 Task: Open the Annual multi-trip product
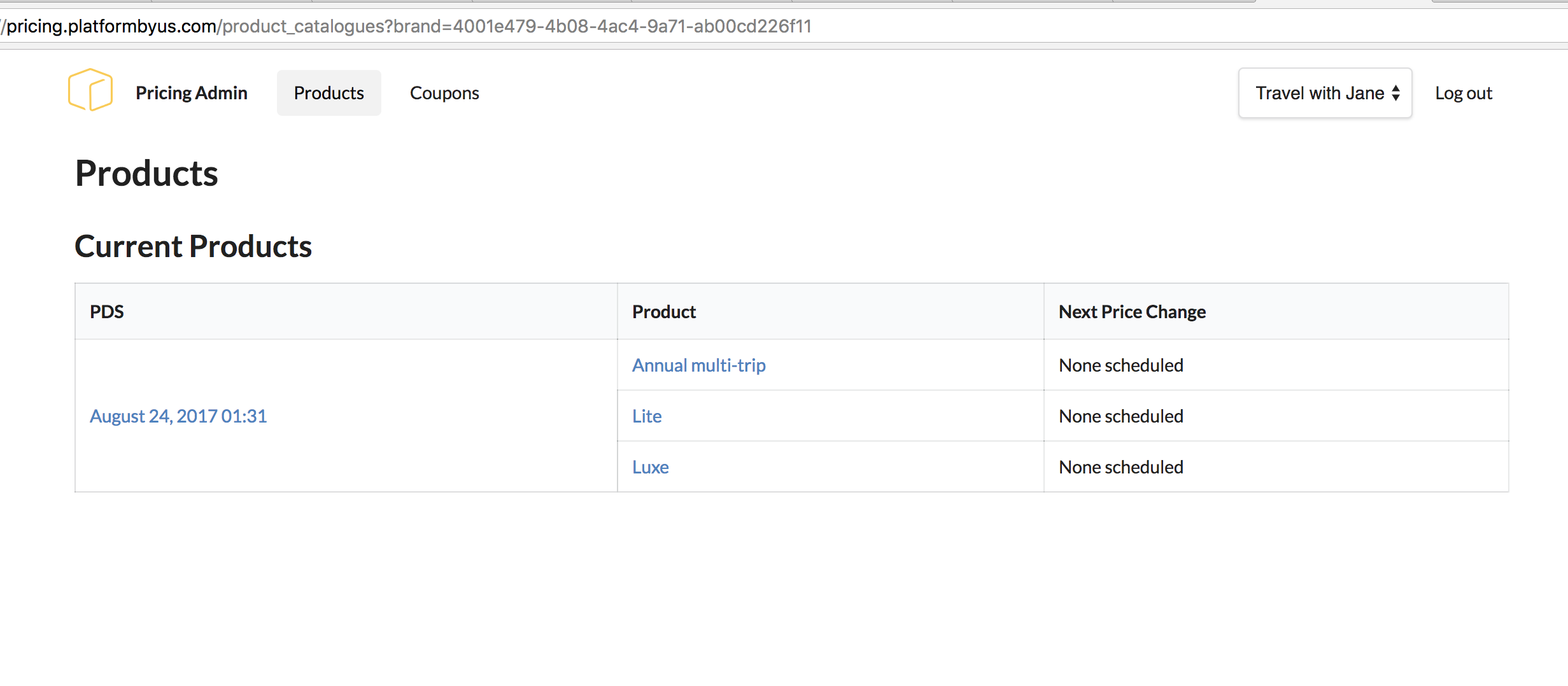[698, 365]
